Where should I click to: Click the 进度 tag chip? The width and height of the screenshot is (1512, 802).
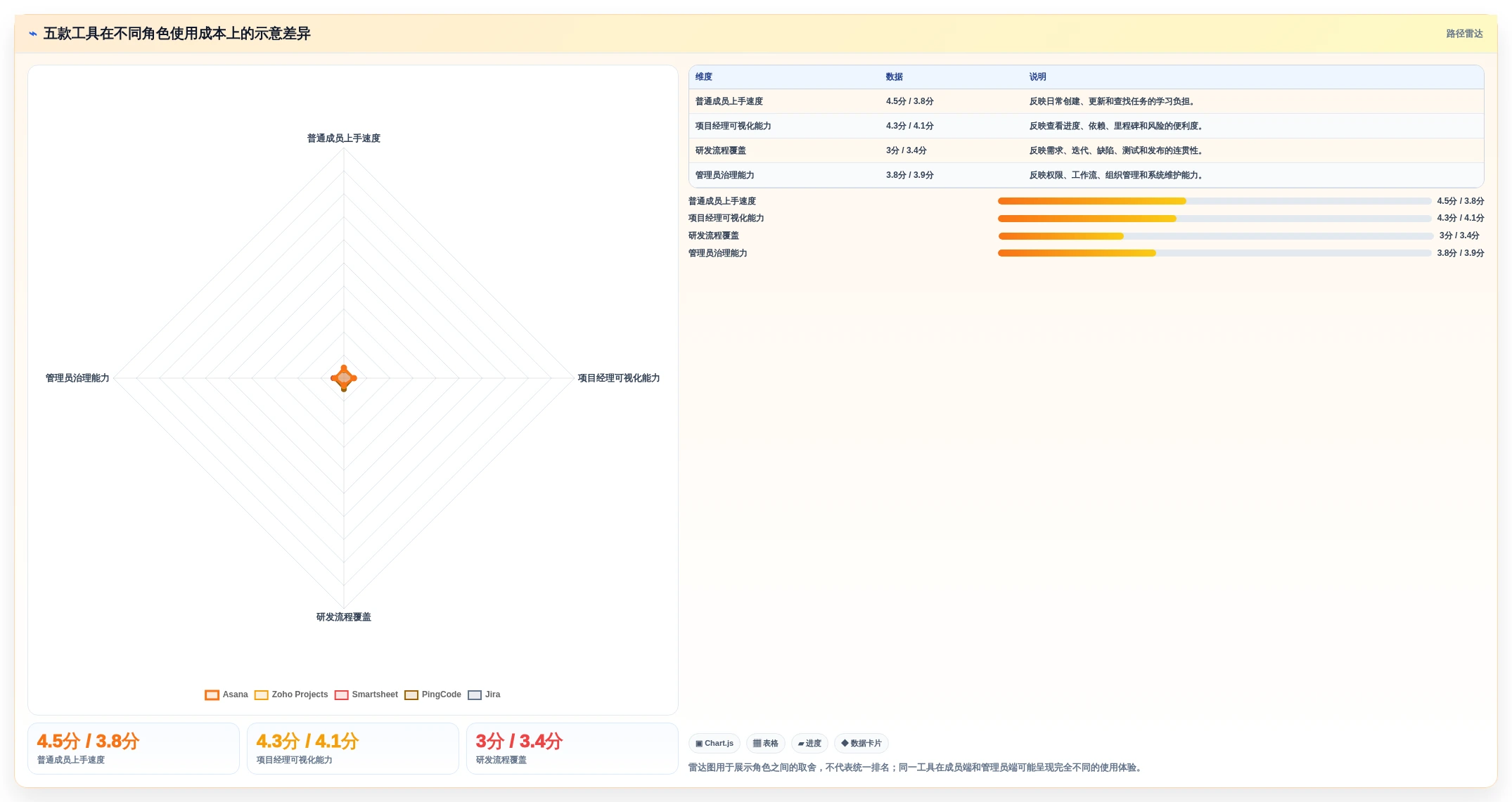pos(809,744)
